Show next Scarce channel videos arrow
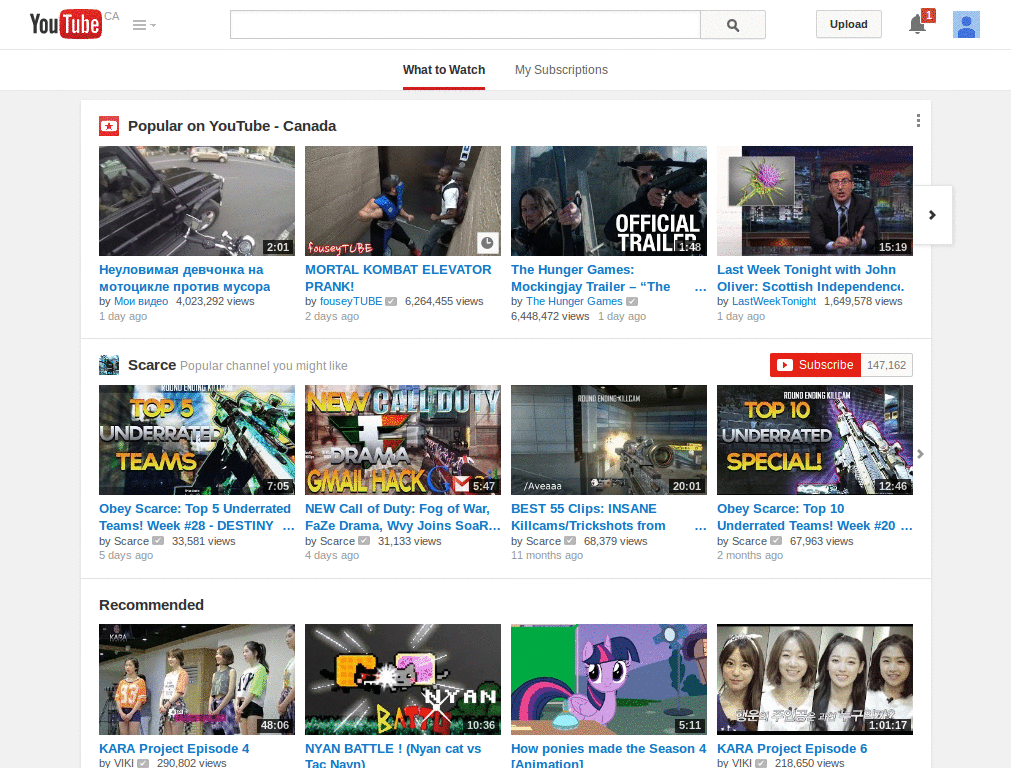 coord(920,454)
